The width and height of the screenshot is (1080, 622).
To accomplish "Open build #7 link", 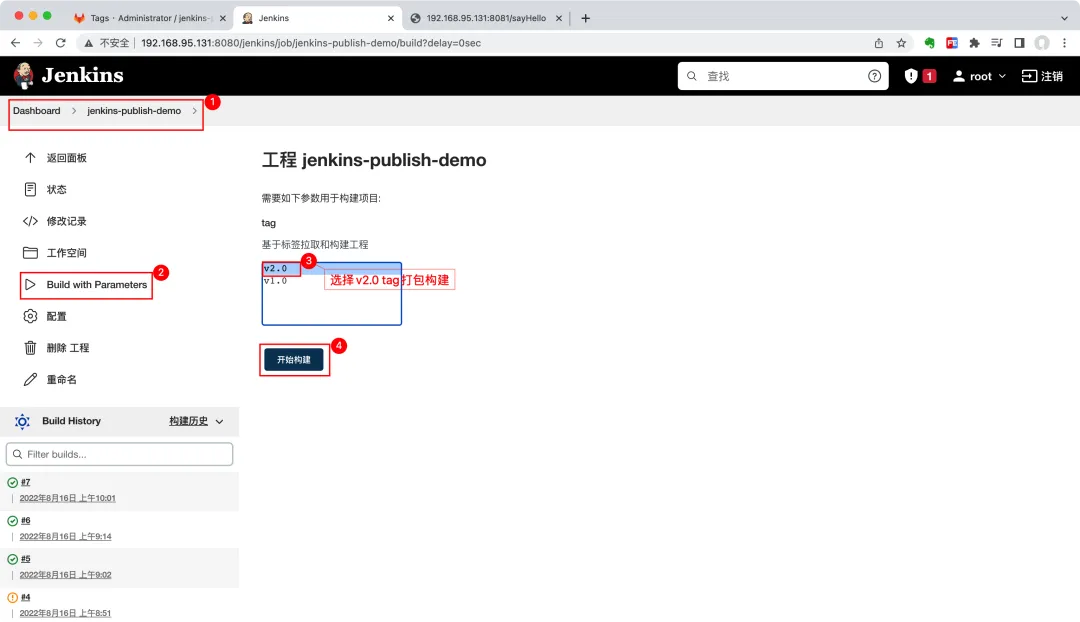I will click(x=25, y=482).
